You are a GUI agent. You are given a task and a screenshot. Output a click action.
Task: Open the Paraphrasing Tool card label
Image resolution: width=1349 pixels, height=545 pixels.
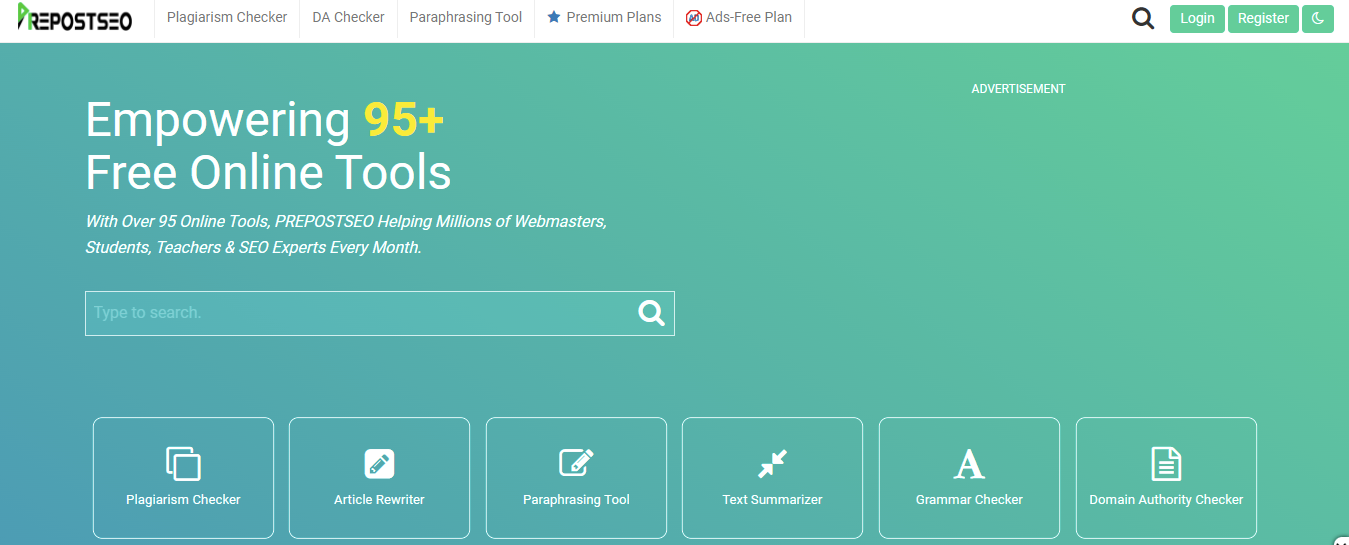tap(576, 499)
